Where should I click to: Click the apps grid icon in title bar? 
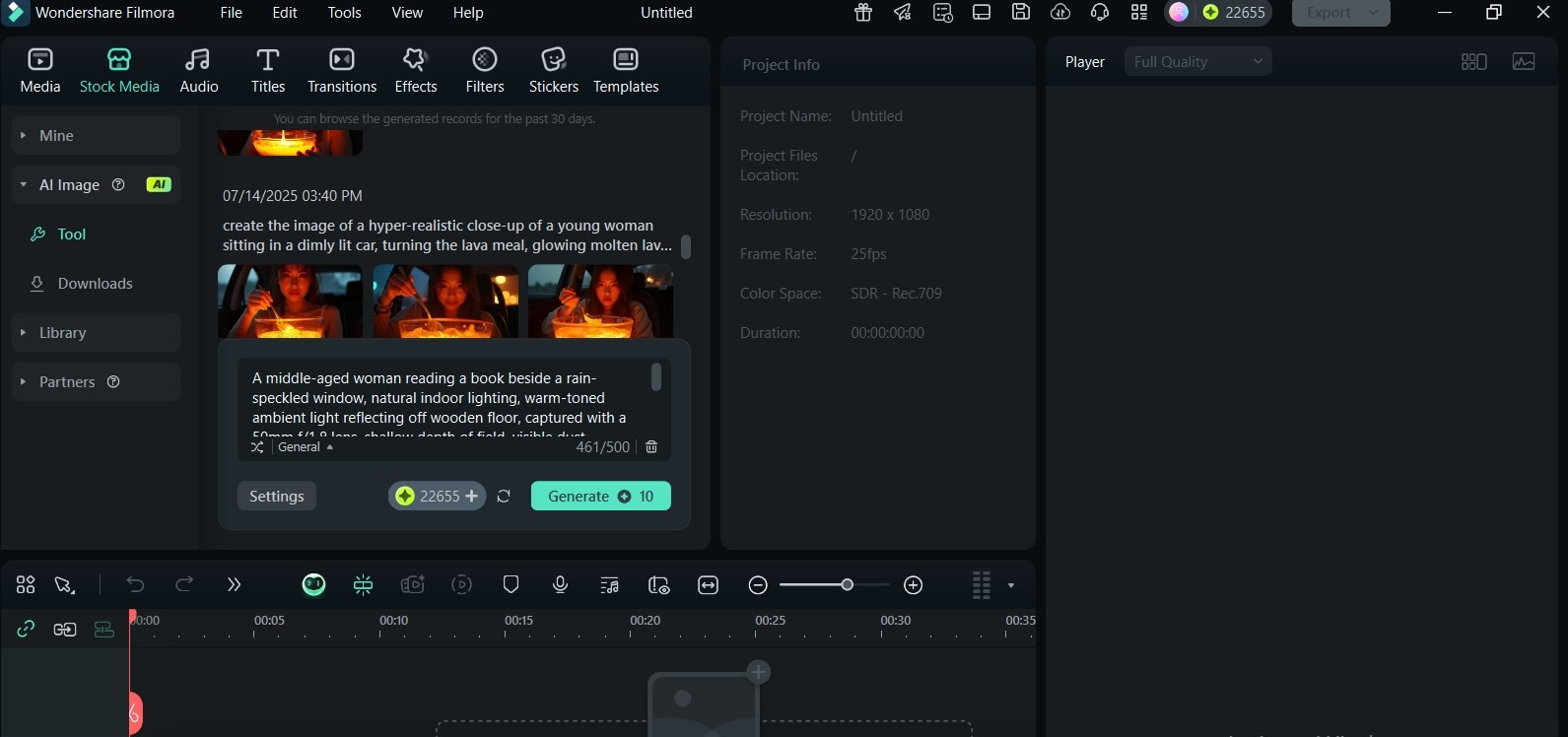pyautogui.click(x=1139, y=12)
